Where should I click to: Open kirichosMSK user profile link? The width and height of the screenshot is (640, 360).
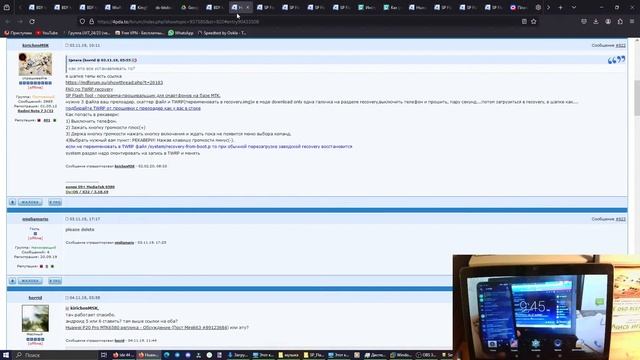[x=35, y=45]
